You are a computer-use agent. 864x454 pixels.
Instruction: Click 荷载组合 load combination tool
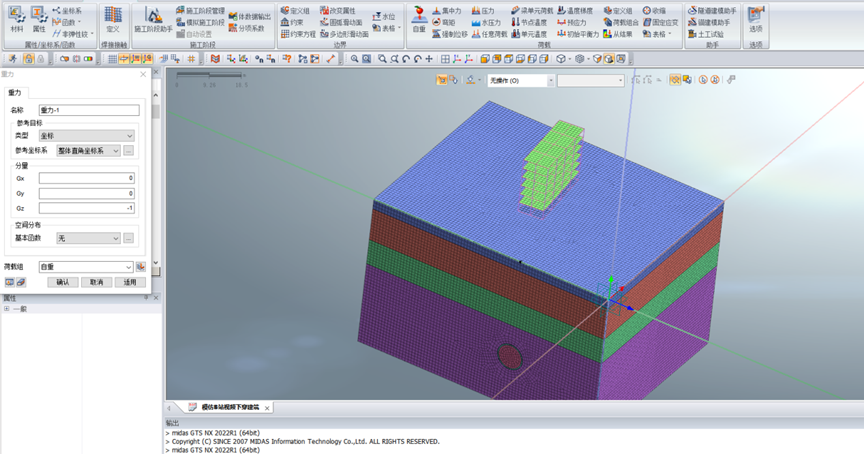(621, 22)
